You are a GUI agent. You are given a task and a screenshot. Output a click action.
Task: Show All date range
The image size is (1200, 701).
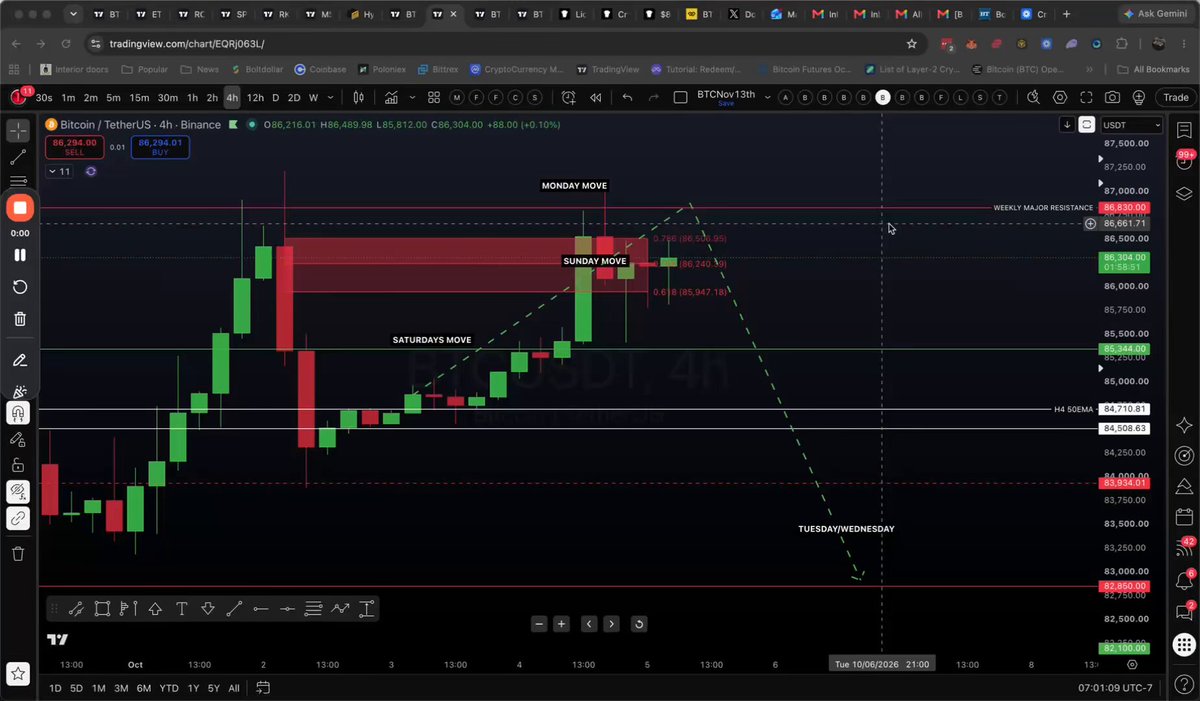[233, 688]
